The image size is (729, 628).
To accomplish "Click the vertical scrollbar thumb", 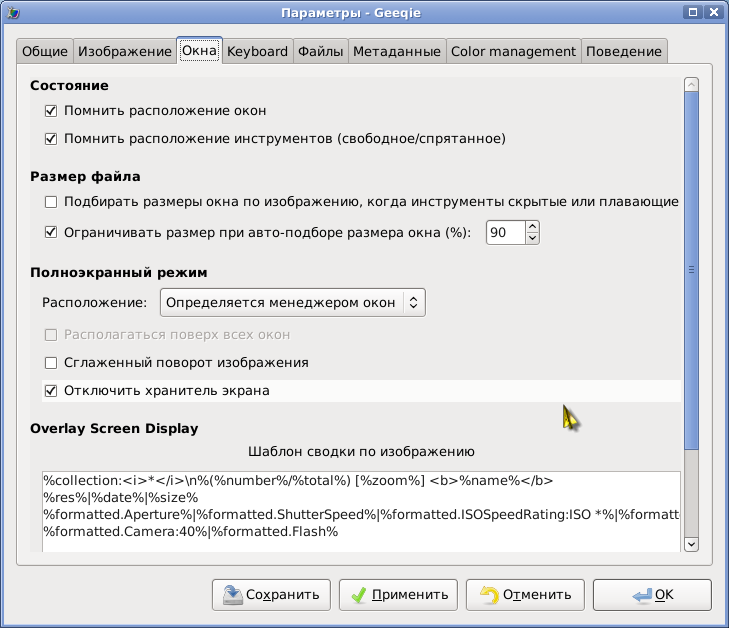I will point(691,271).
